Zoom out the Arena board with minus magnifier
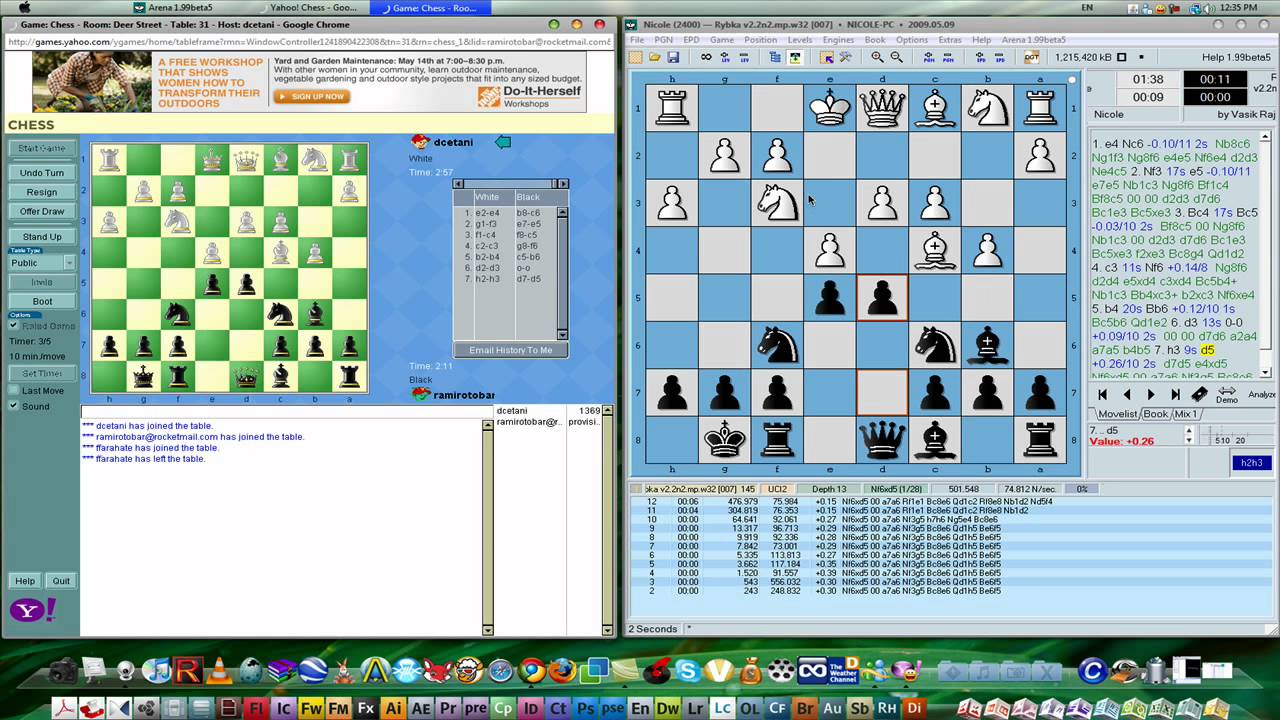The height and width of the screenshot is (720, 1280). coord(897,57)
